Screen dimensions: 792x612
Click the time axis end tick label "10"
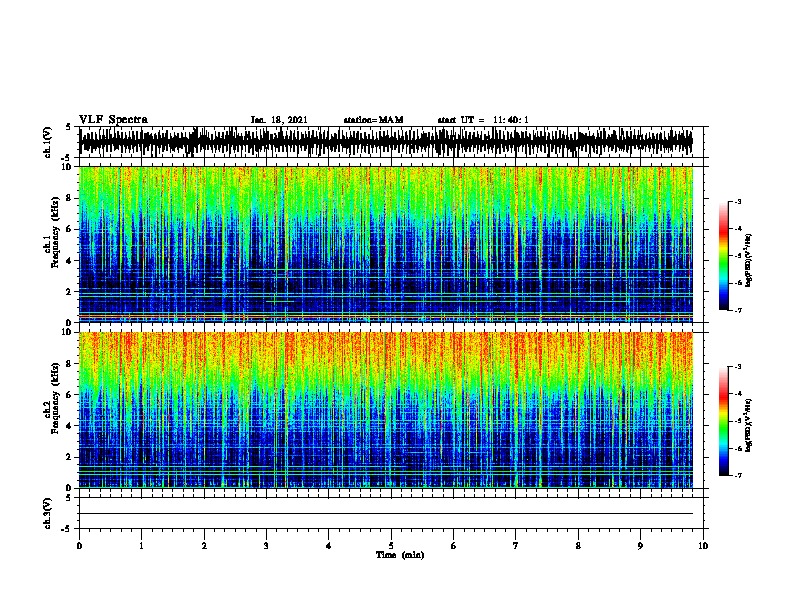pyautogui.click(x=703, y=546)
